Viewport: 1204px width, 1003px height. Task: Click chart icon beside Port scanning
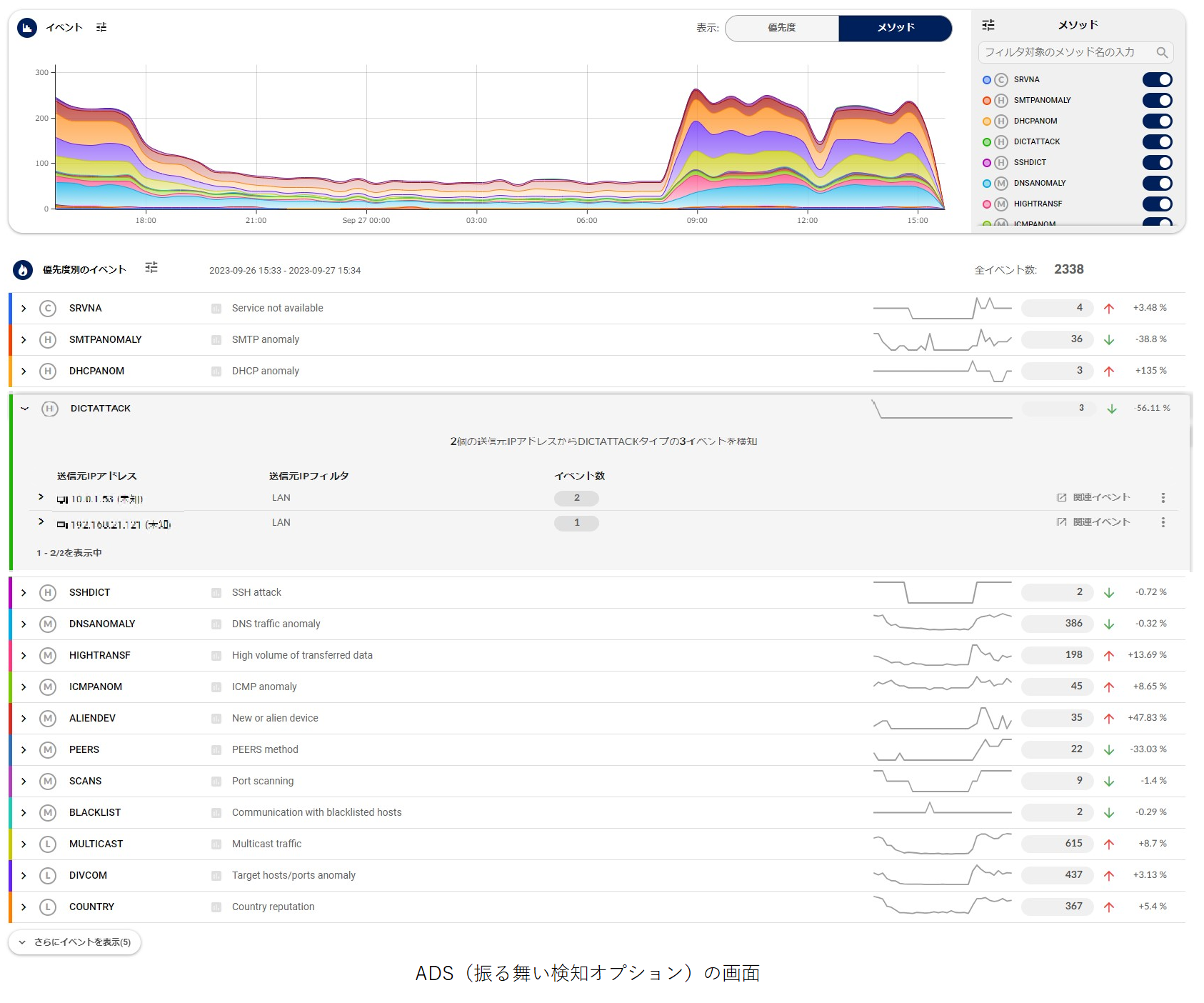tap(216, 782)
